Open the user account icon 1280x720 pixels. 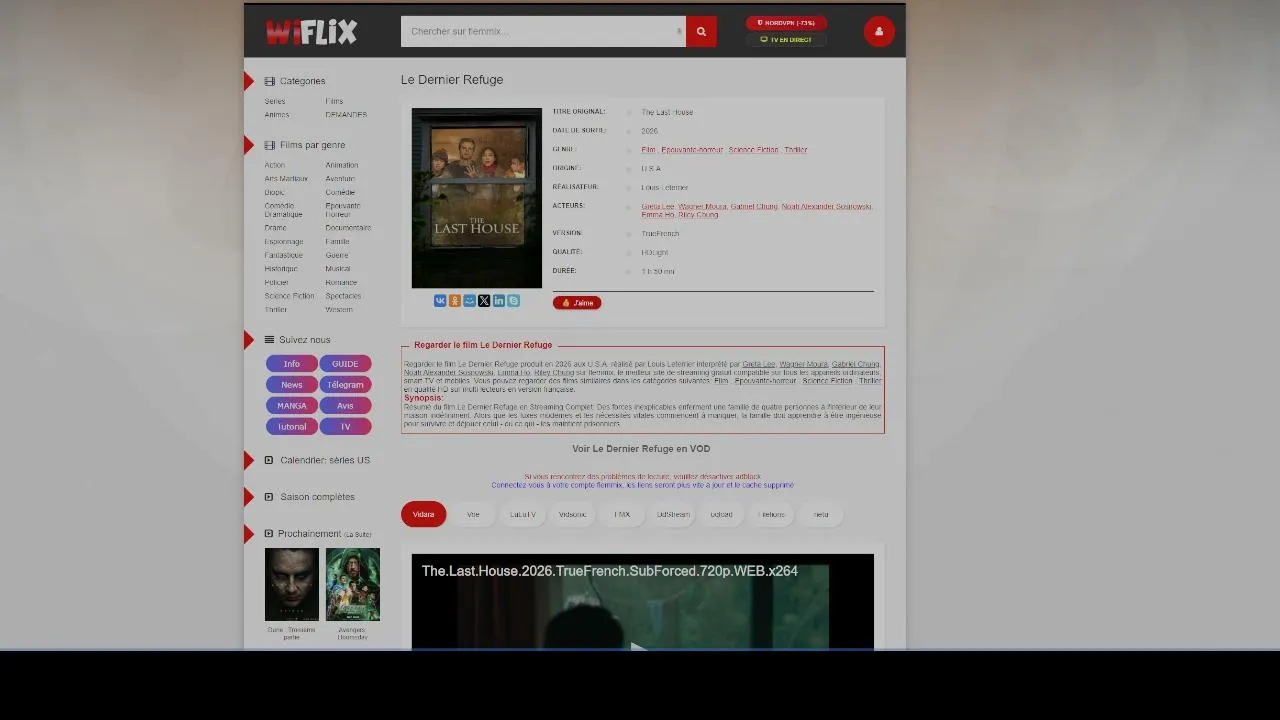(x=879, y=31)
